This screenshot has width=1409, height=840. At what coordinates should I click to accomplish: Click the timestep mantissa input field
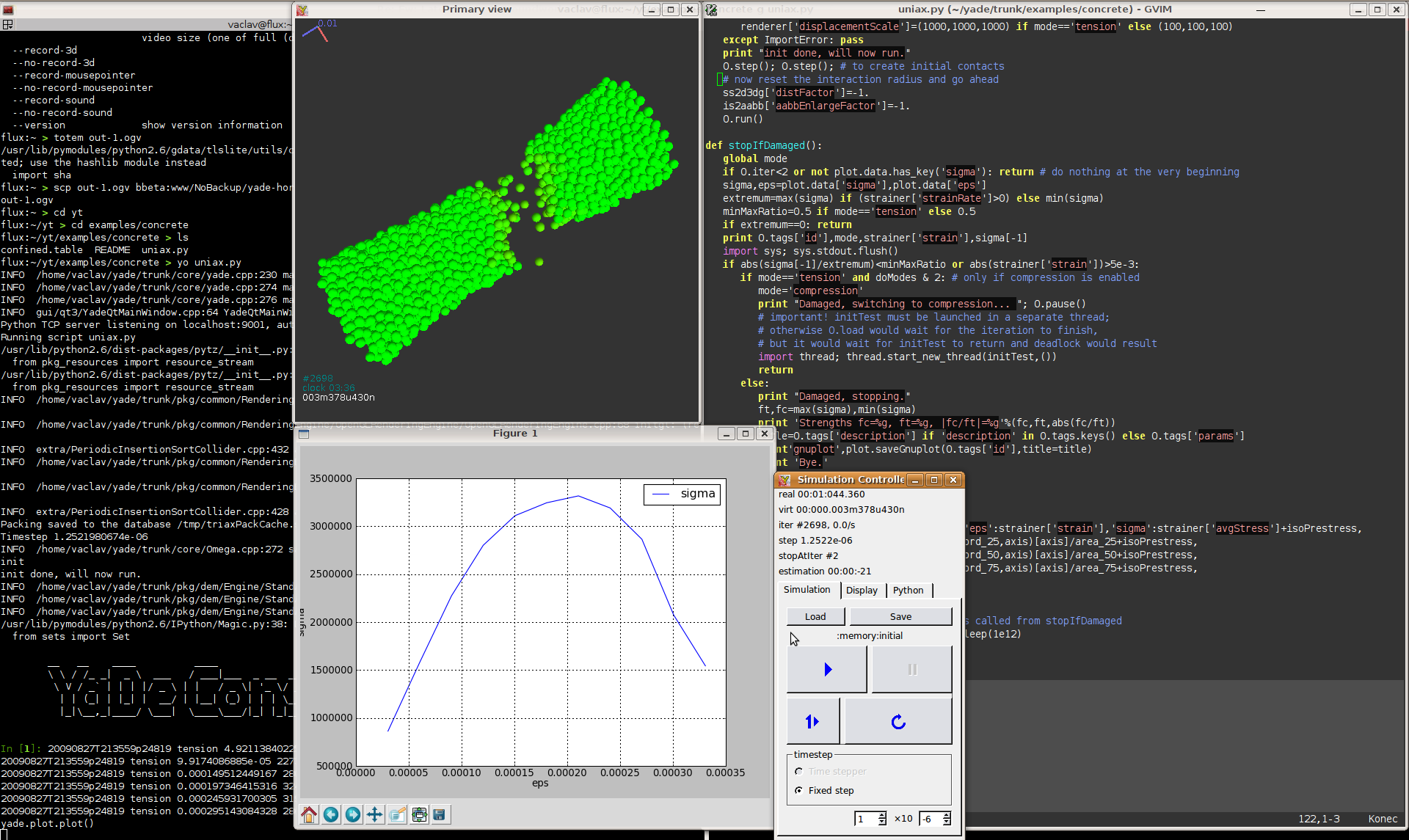click(x=865, y=819)
